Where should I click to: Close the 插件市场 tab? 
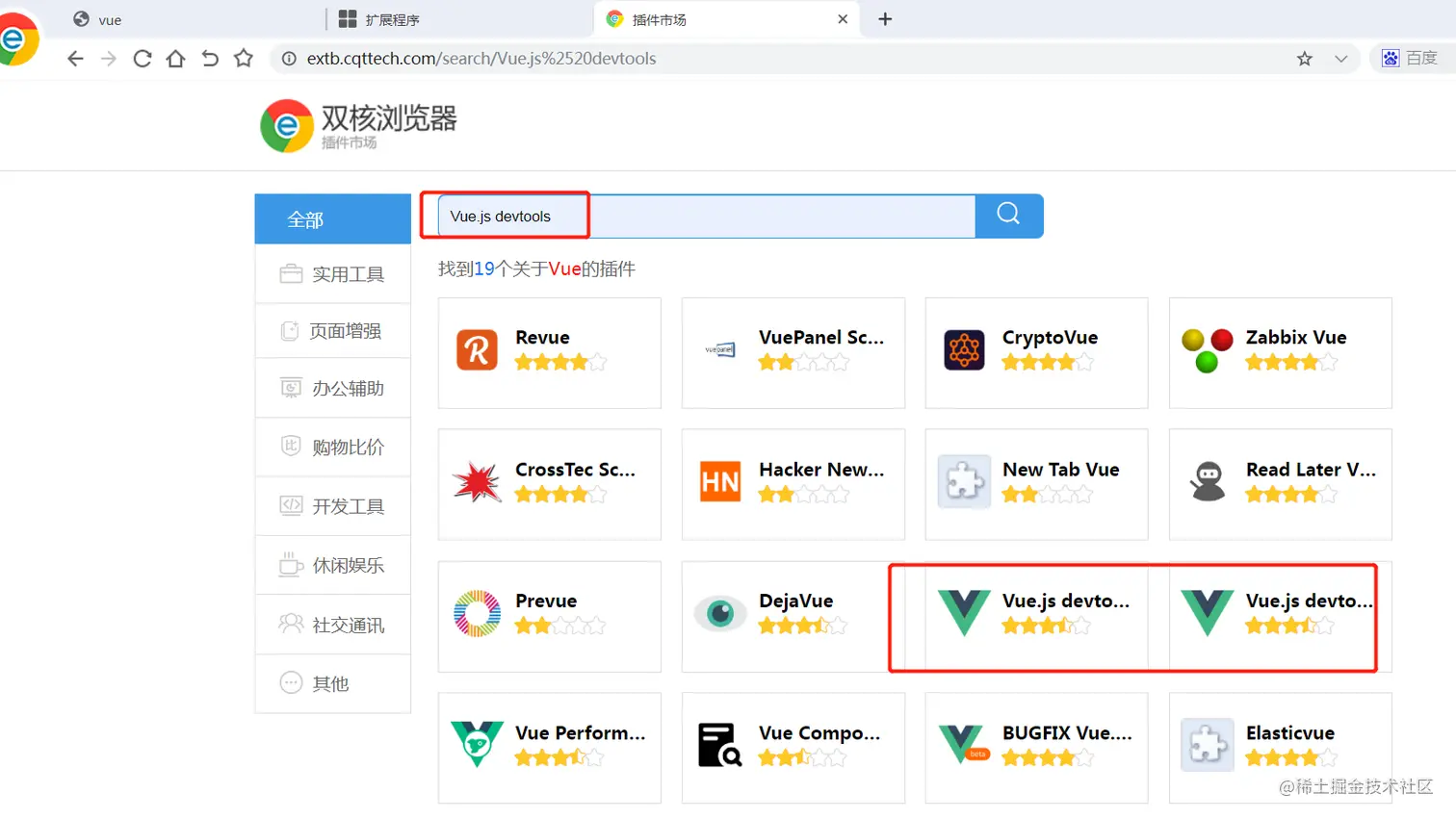843,19
